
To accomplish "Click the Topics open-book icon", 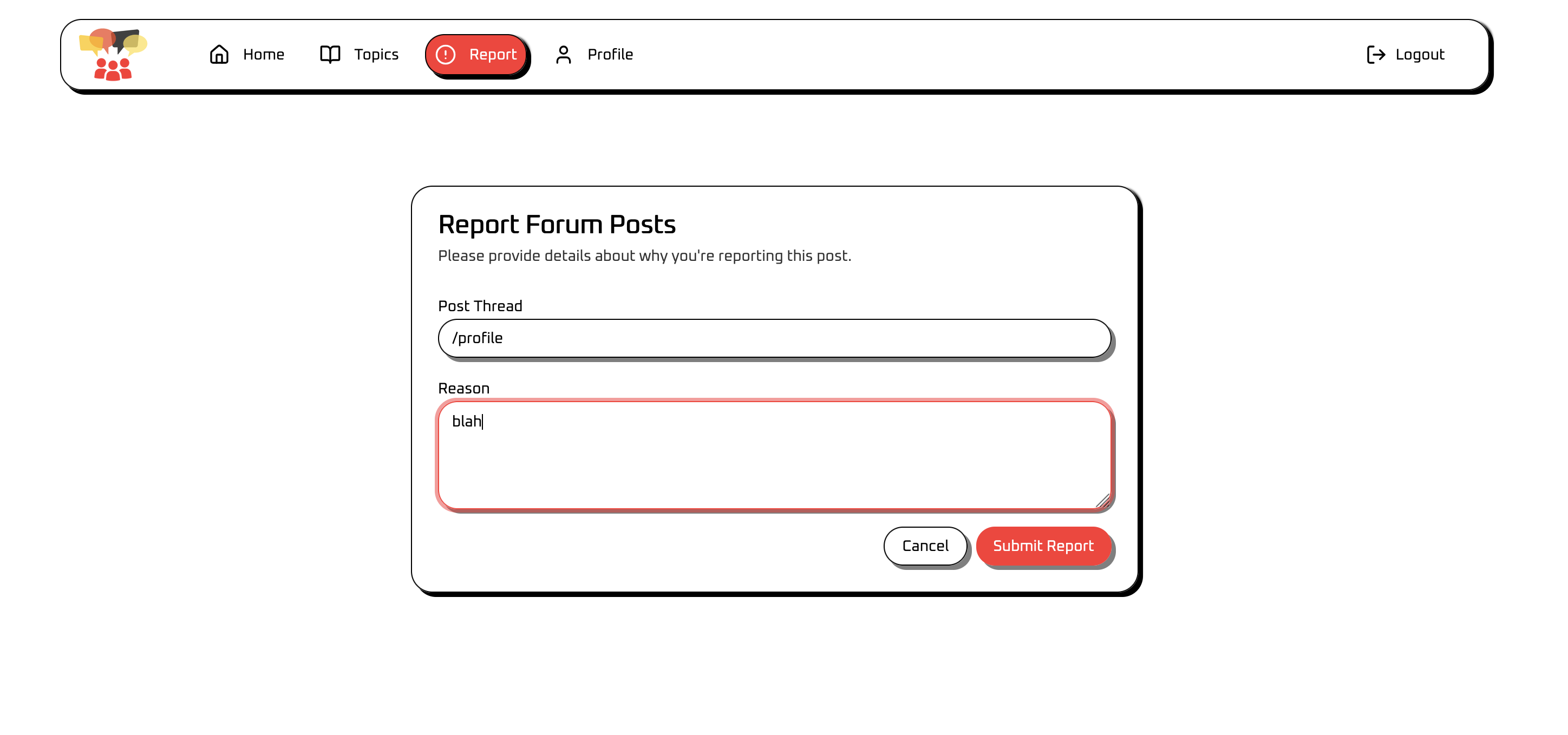I will [x=330, y=55].
